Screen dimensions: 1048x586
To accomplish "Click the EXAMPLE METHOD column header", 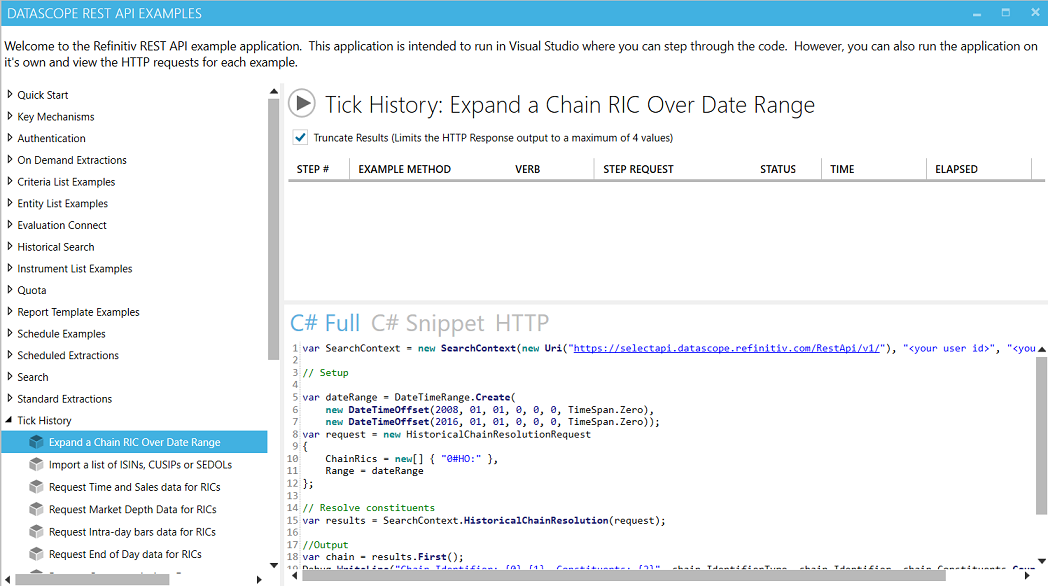I will point(404,169).
